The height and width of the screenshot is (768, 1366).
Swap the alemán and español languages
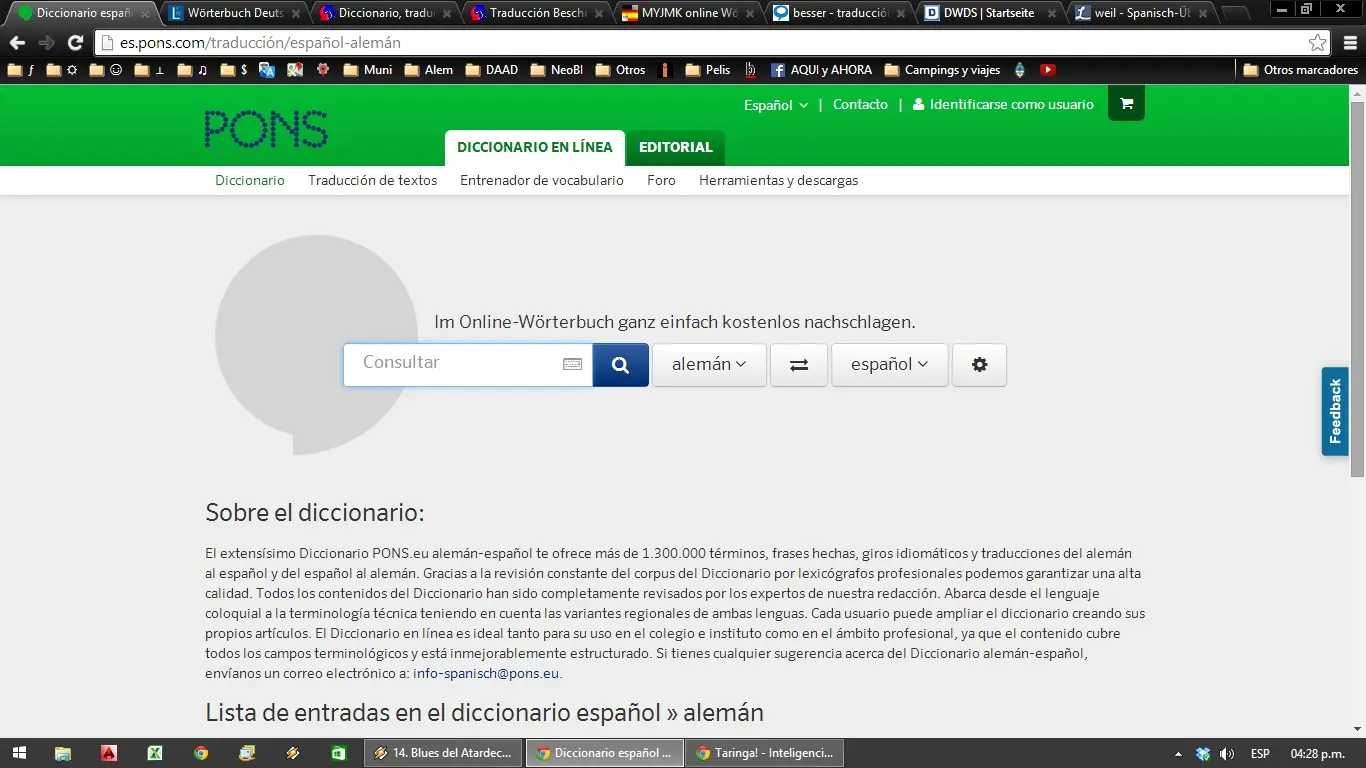click(798, 365)
